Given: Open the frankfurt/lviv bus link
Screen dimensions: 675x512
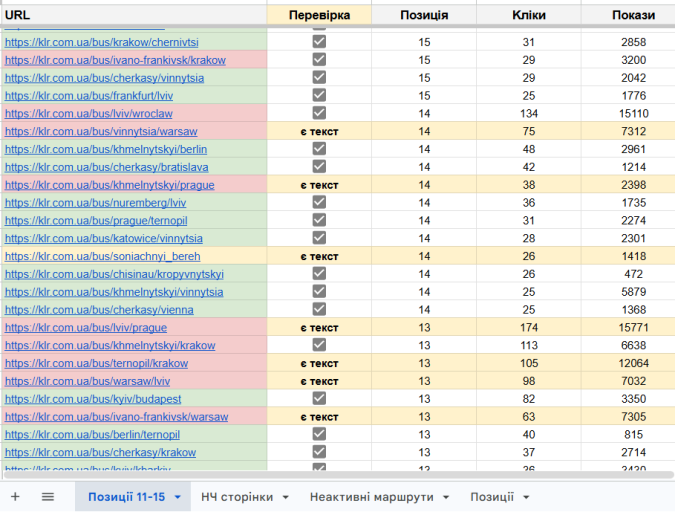Looking at the screenshot, I should pos(89,96).
